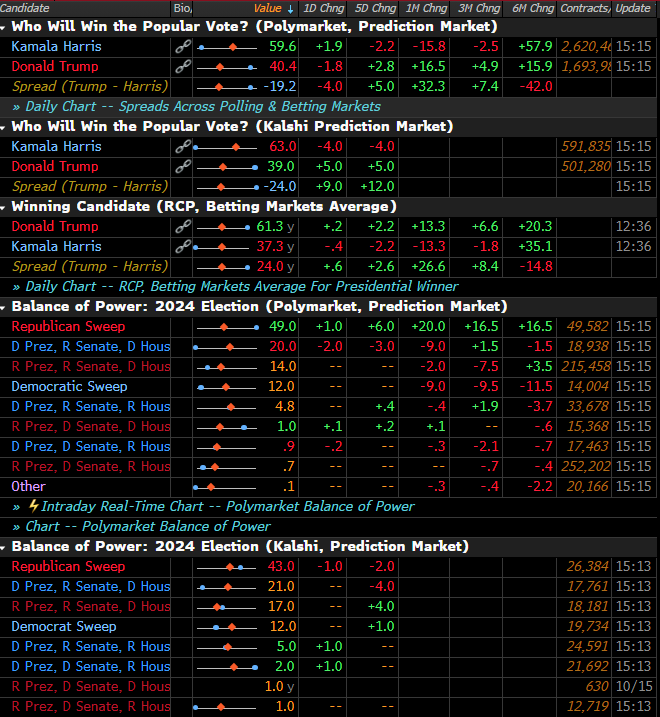
Task: Click the sort arrow in Value column header
Action: 290,8
